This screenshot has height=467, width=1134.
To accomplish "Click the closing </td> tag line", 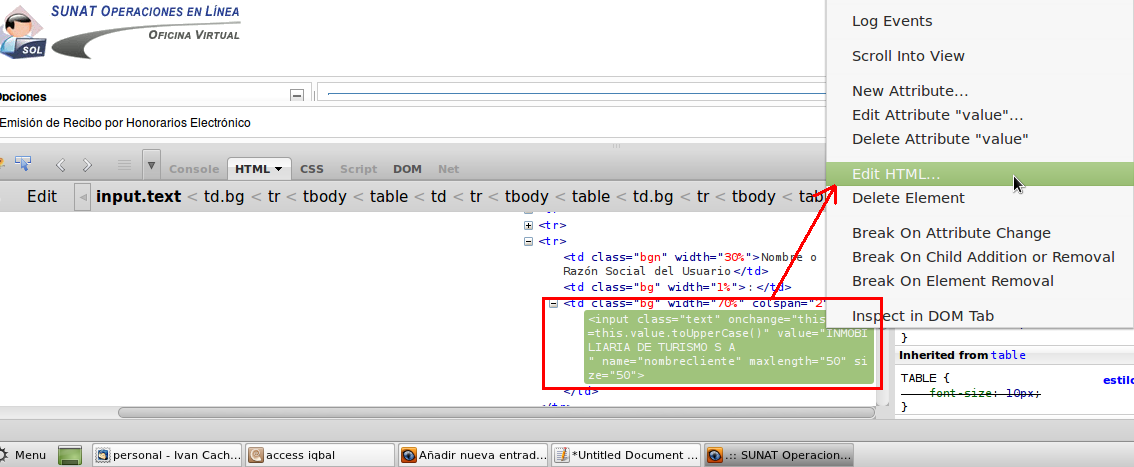I will pyautogui.click(x=581, y=391).
